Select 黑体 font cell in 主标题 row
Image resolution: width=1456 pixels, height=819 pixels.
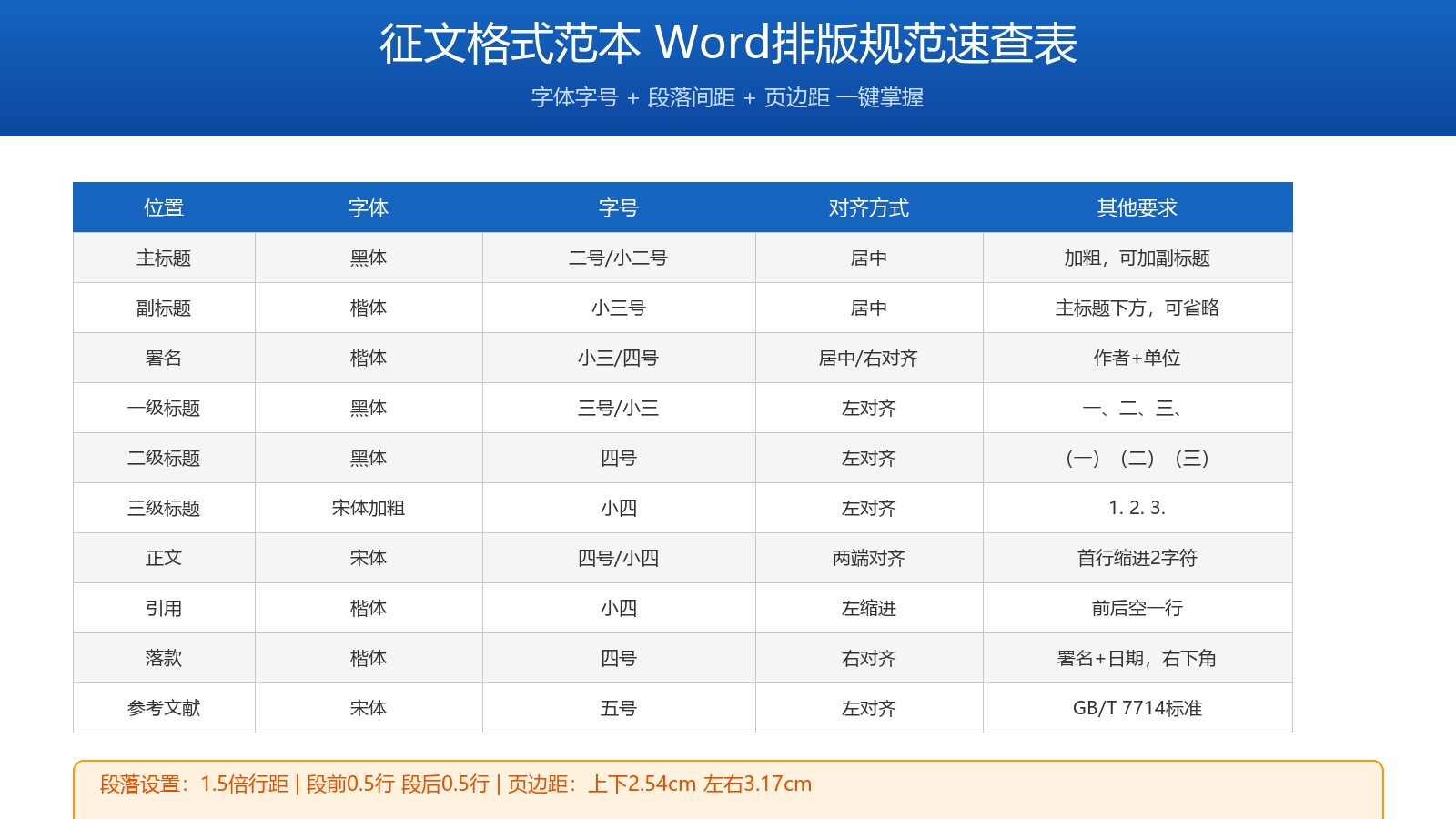[369, 258]
